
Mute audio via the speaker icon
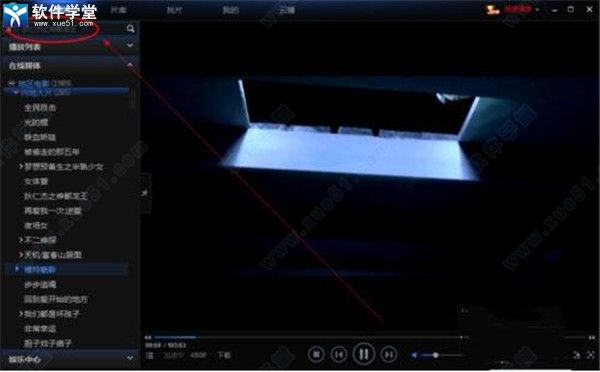tap(414, 355)
